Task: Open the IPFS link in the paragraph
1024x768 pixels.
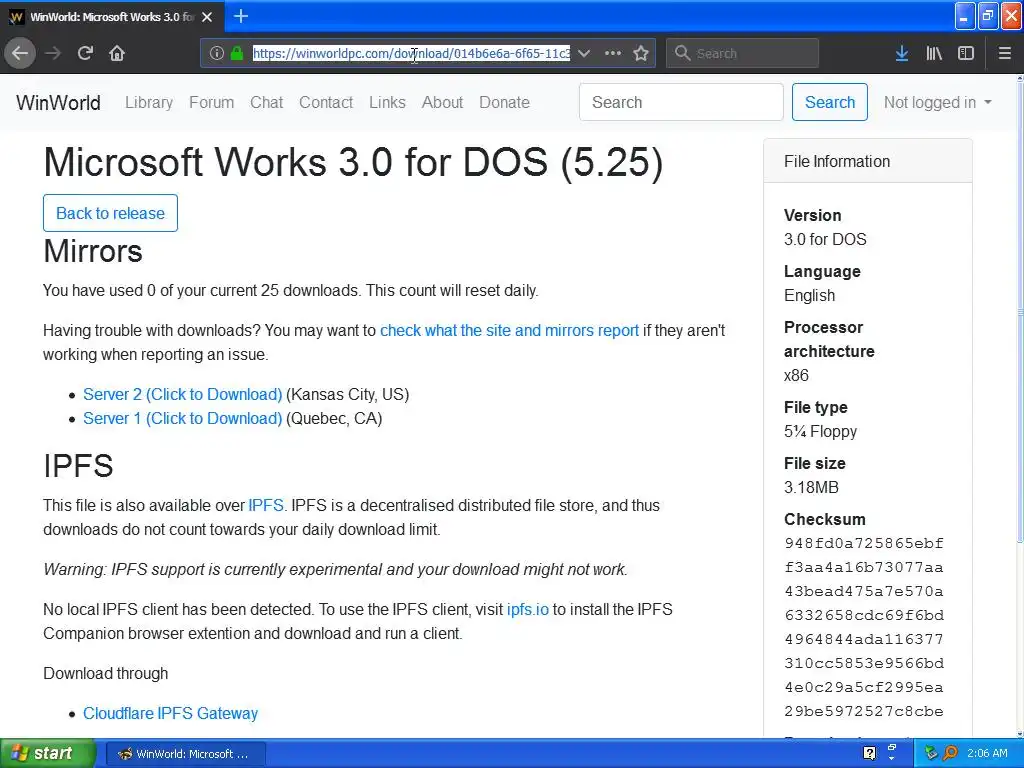Action: tap(266, 505)
